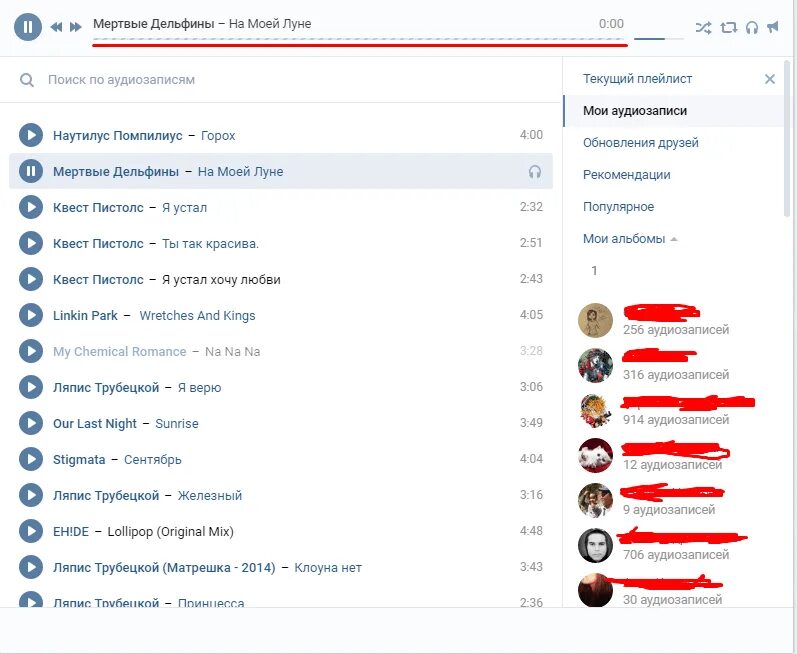Play Квест Пистолс – Я устал
This screenshot has width=797, height=654.
pos(31,207)
